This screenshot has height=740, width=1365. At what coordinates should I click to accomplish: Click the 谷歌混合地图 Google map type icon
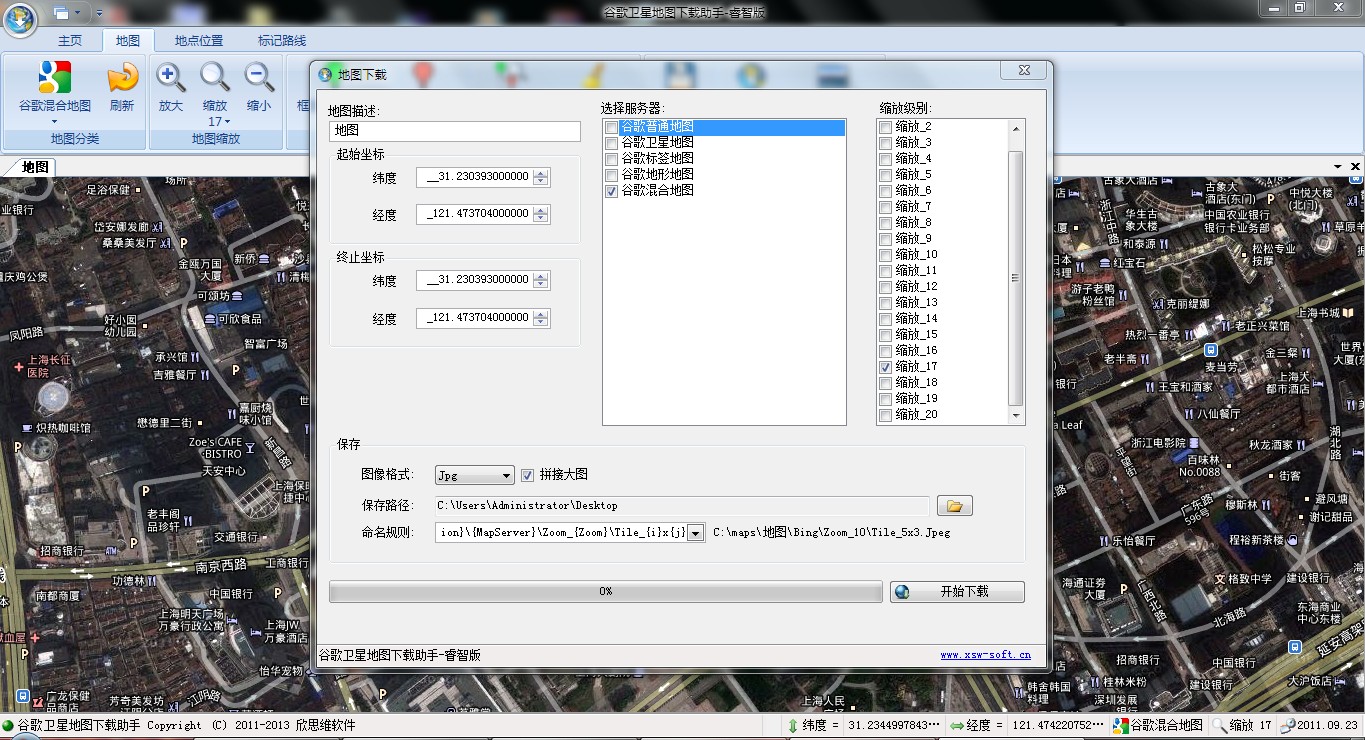click(54, 77)
